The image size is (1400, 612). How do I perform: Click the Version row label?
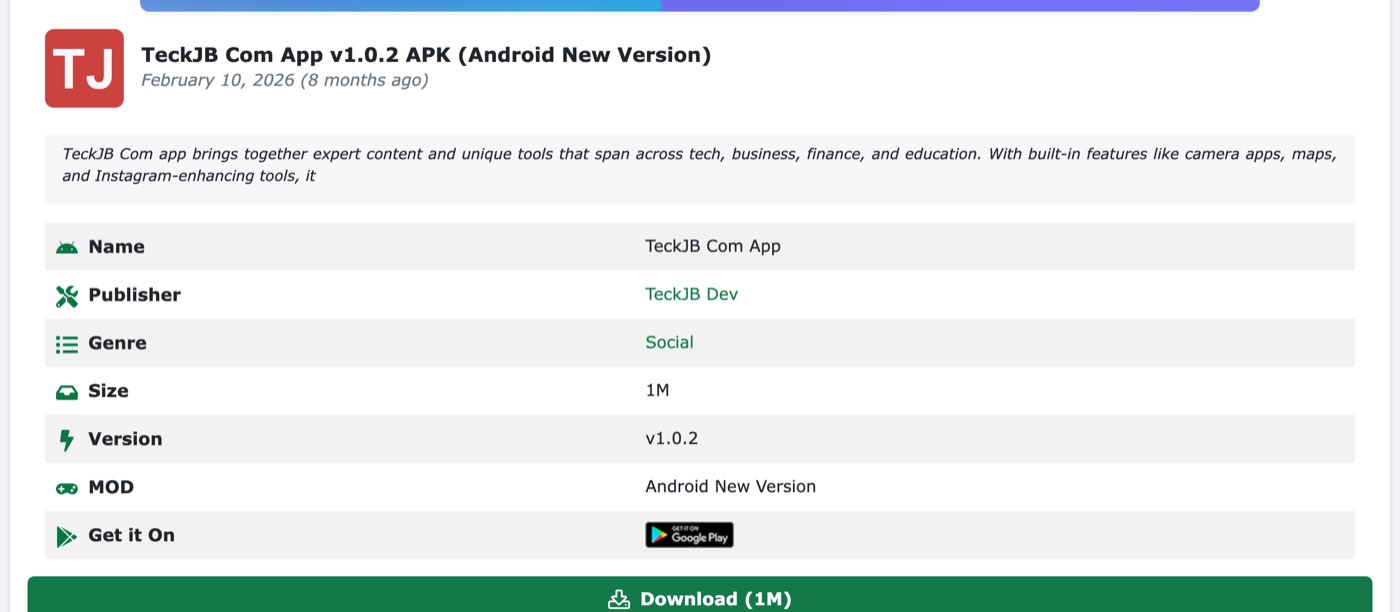(x=125, y=439)
